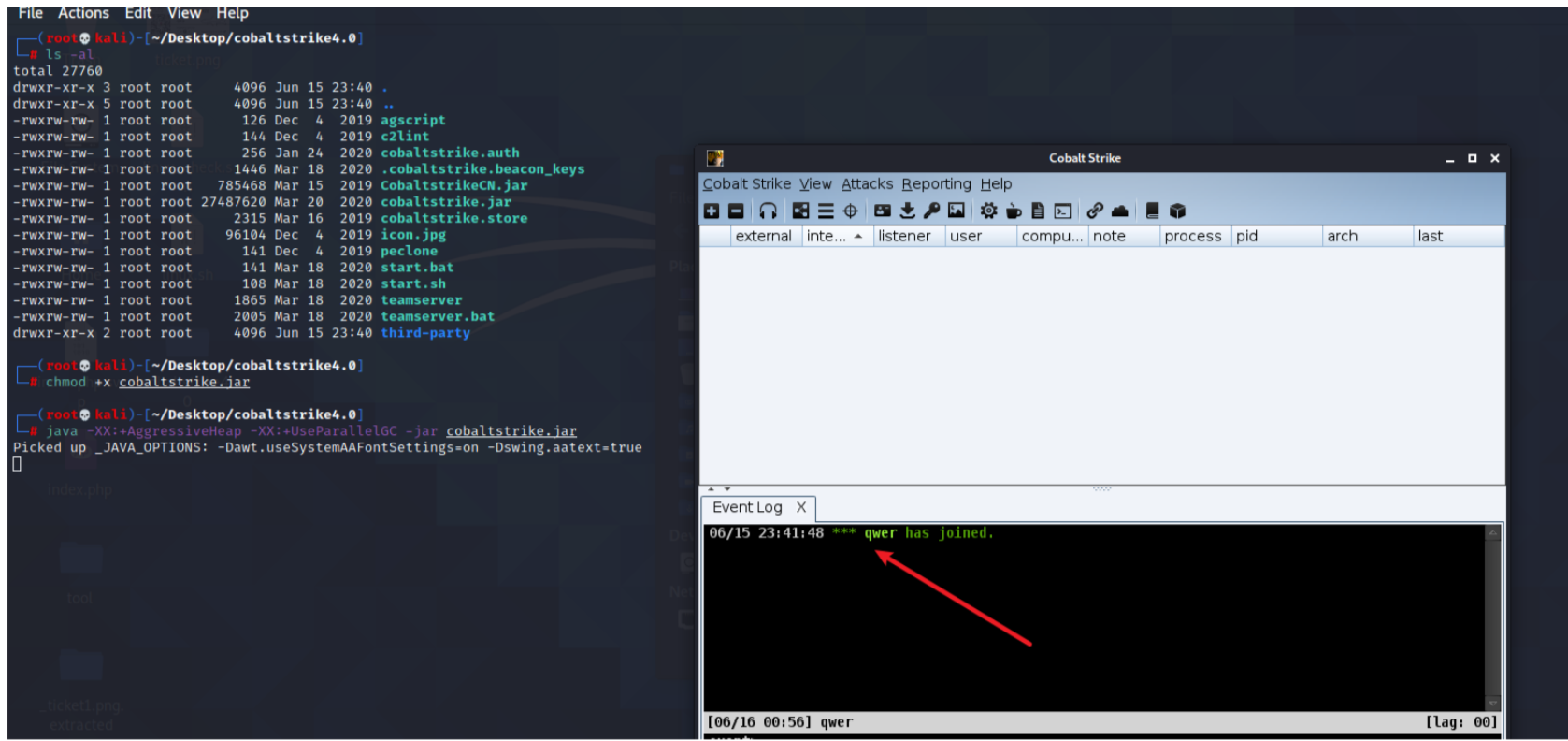Open File menu in terminal window
Screen dimensions: 1568x741
click(31, 13)
